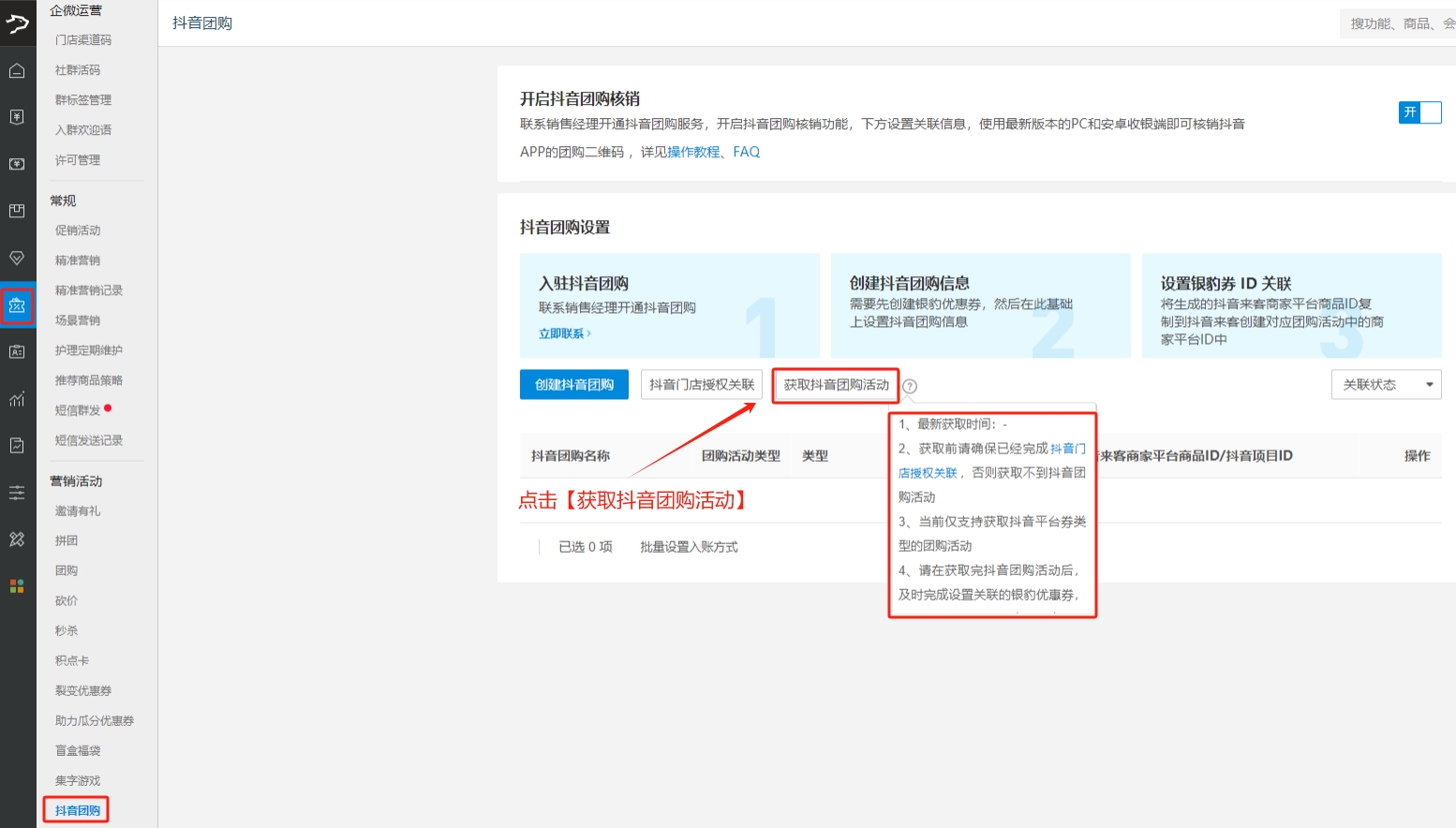Click the 抖音团购名称 column header
The height and width of the screenshot is (828, 1456).
(571, 456)
